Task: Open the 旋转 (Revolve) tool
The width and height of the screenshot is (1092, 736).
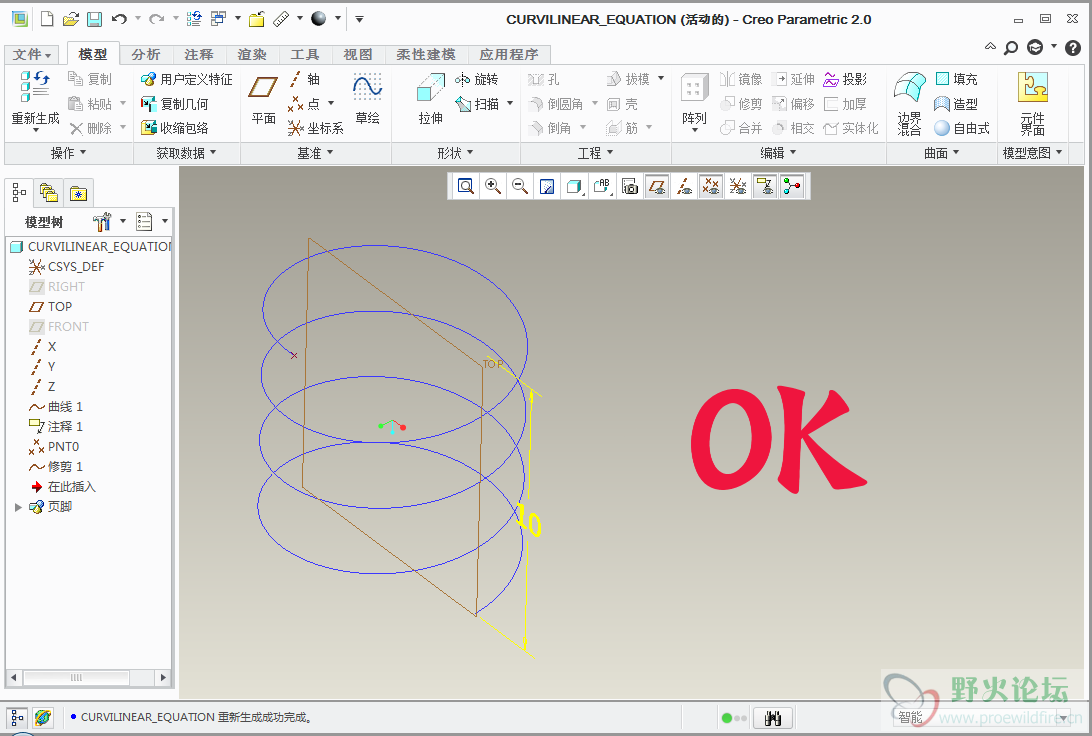Action: (476, 79)
